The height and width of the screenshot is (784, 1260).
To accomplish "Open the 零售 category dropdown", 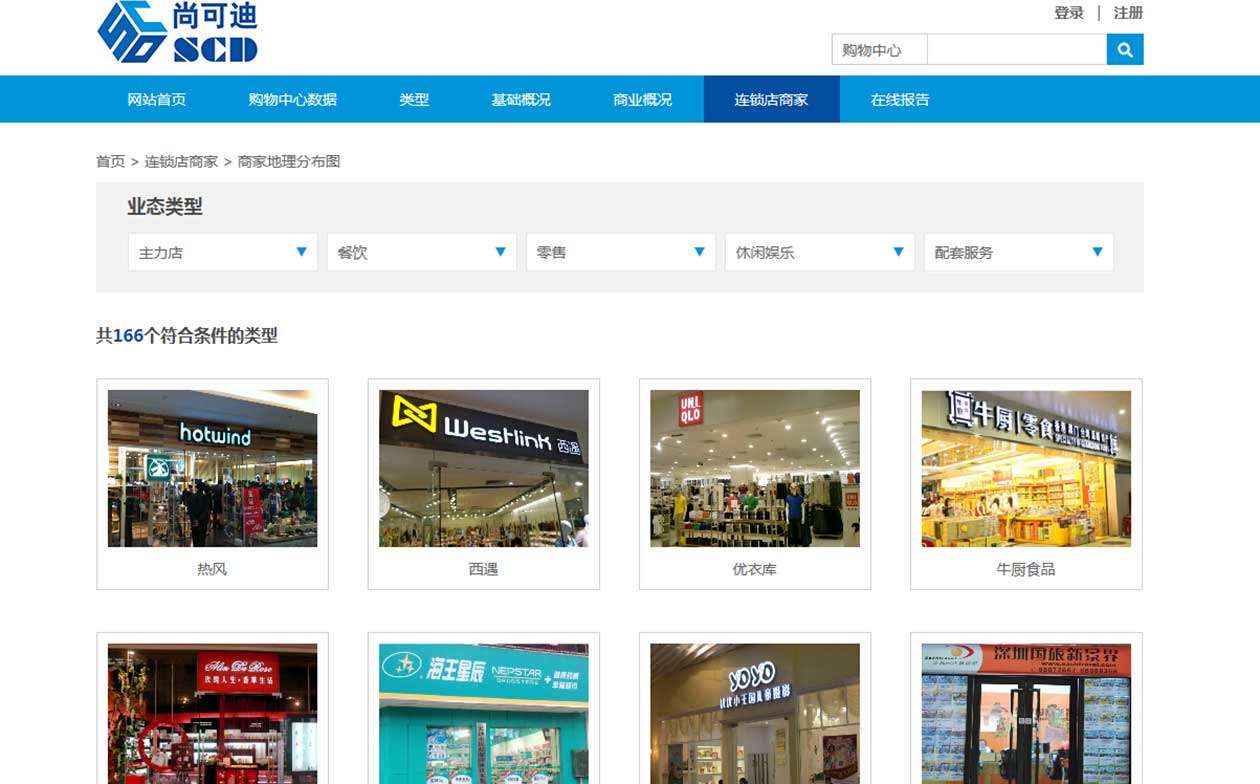I will coord(620,252).
